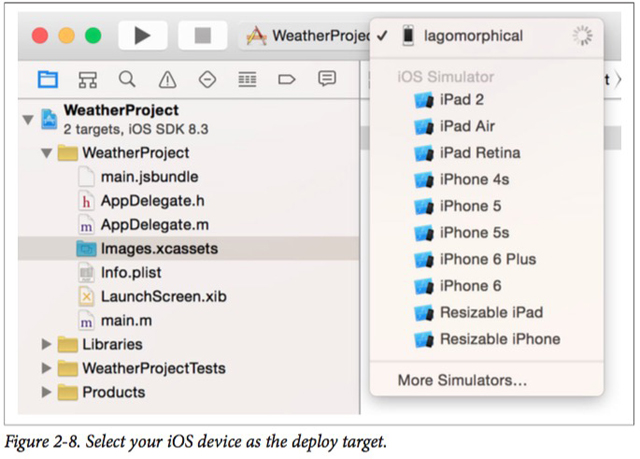Viewport: 640px width, 459px height.
Task: Expand the Products folder
Action: [46, 392]
